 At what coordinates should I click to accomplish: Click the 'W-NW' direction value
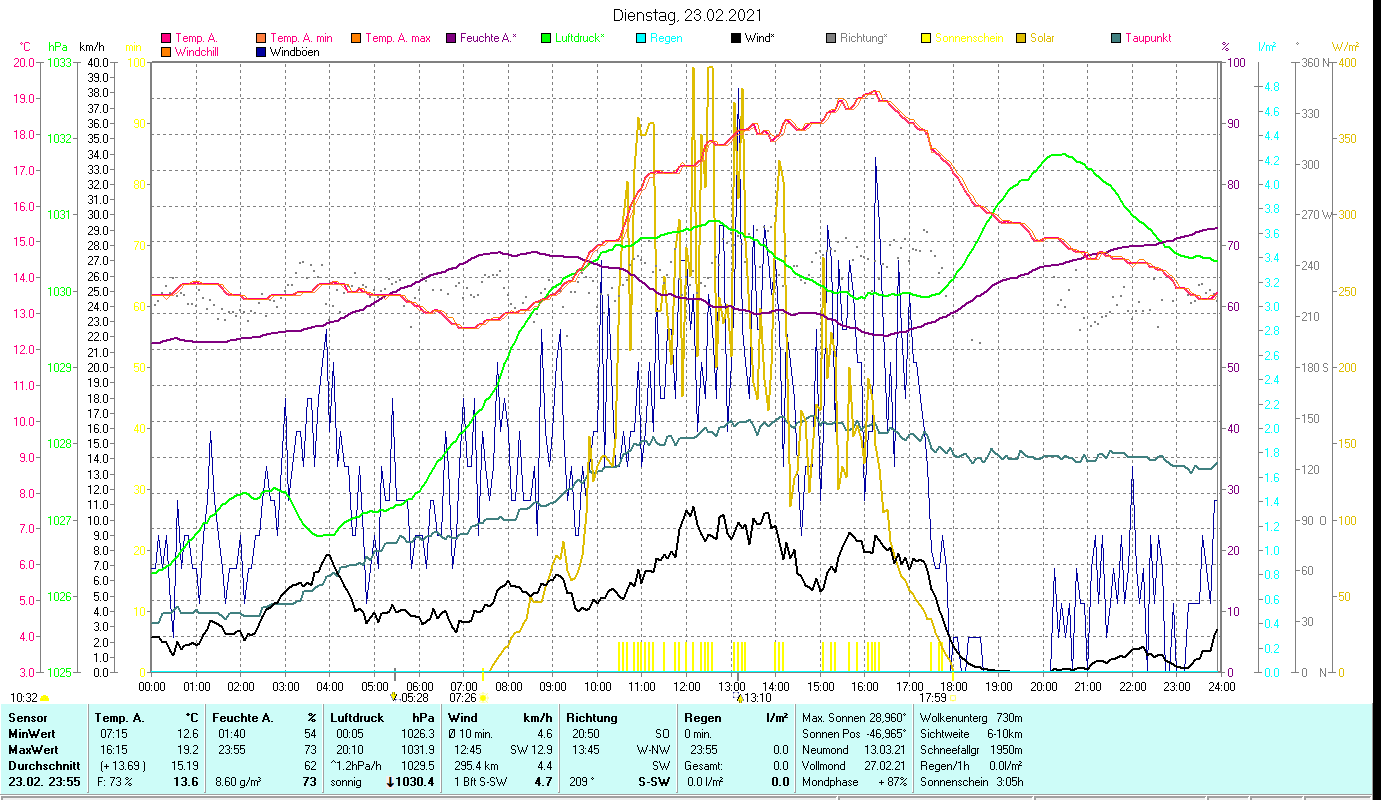click(x=653, y=750)
